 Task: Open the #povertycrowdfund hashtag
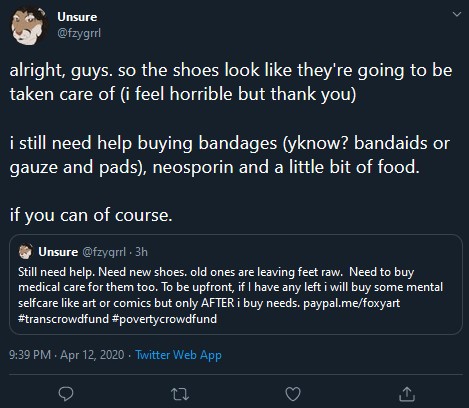pos(164,319)
